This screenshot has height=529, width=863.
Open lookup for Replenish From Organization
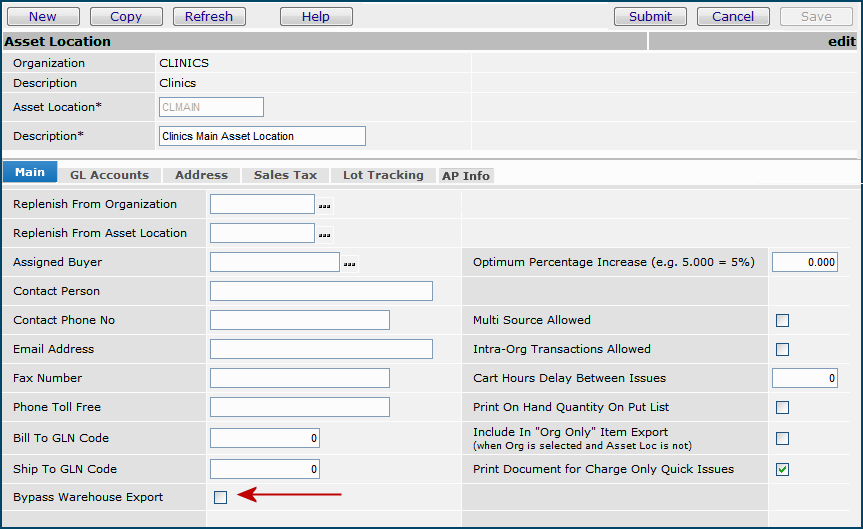[324, 206]
